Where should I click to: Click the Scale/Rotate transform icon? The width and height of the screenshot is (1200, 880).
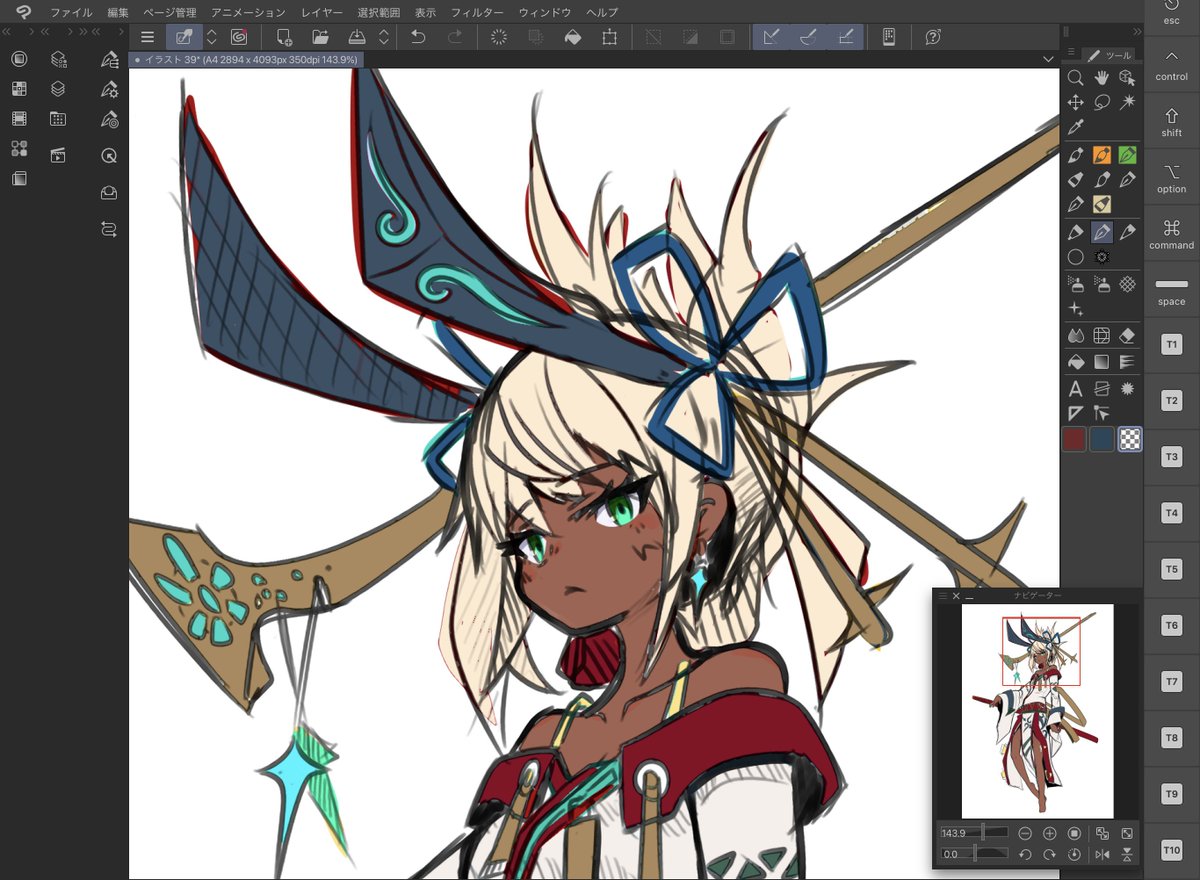click(609, 37)
